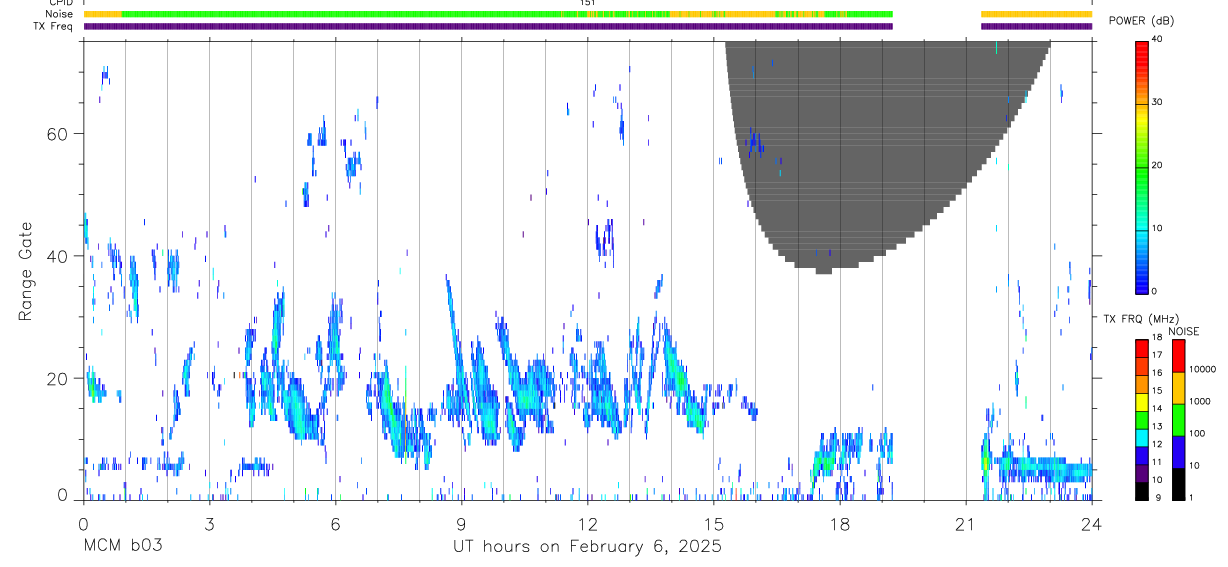Click the 'Noise' row label at top left
The width and height of the screenshot is (1228, 567).
59,14
